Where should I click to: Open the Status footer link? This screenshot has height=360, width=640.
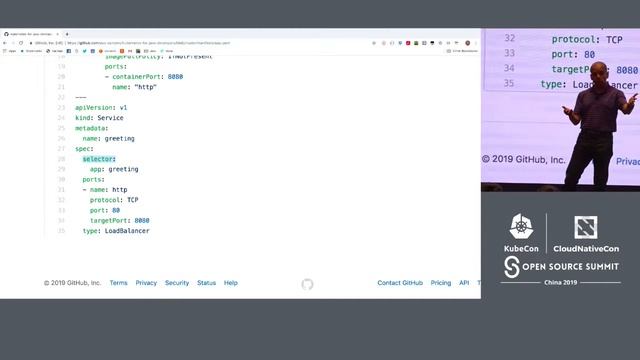[207, 283]
